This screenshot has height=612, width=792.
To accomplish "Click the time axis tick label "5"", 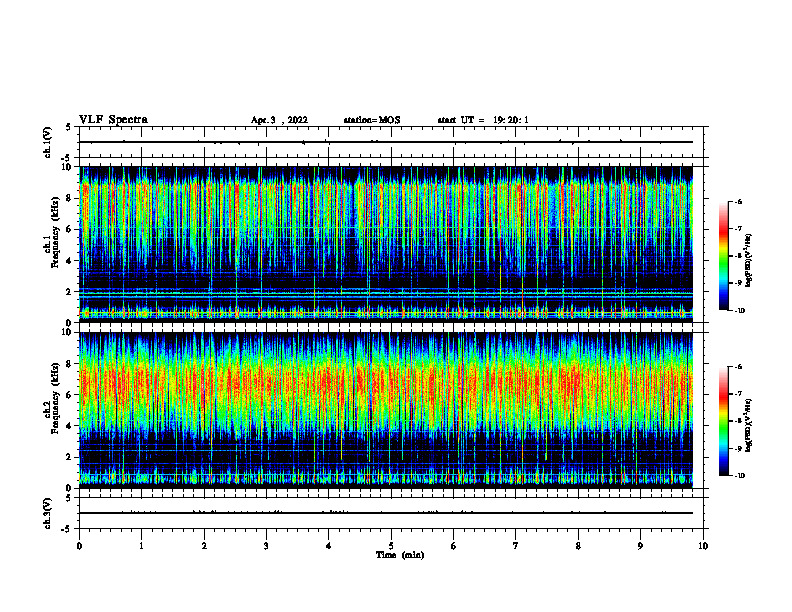I will click(391, 546).
